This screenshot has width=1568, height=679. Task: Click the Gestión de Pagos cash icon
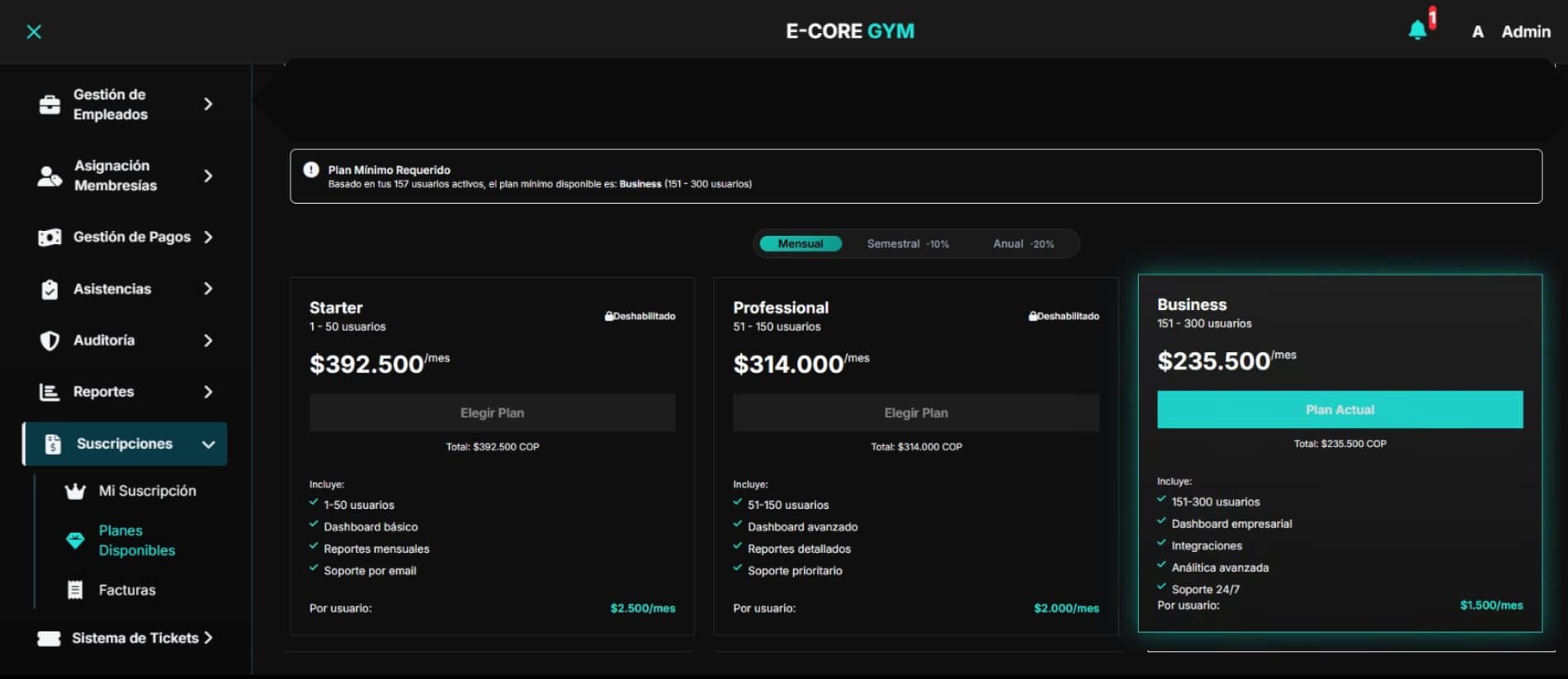[x=50, y=238]
